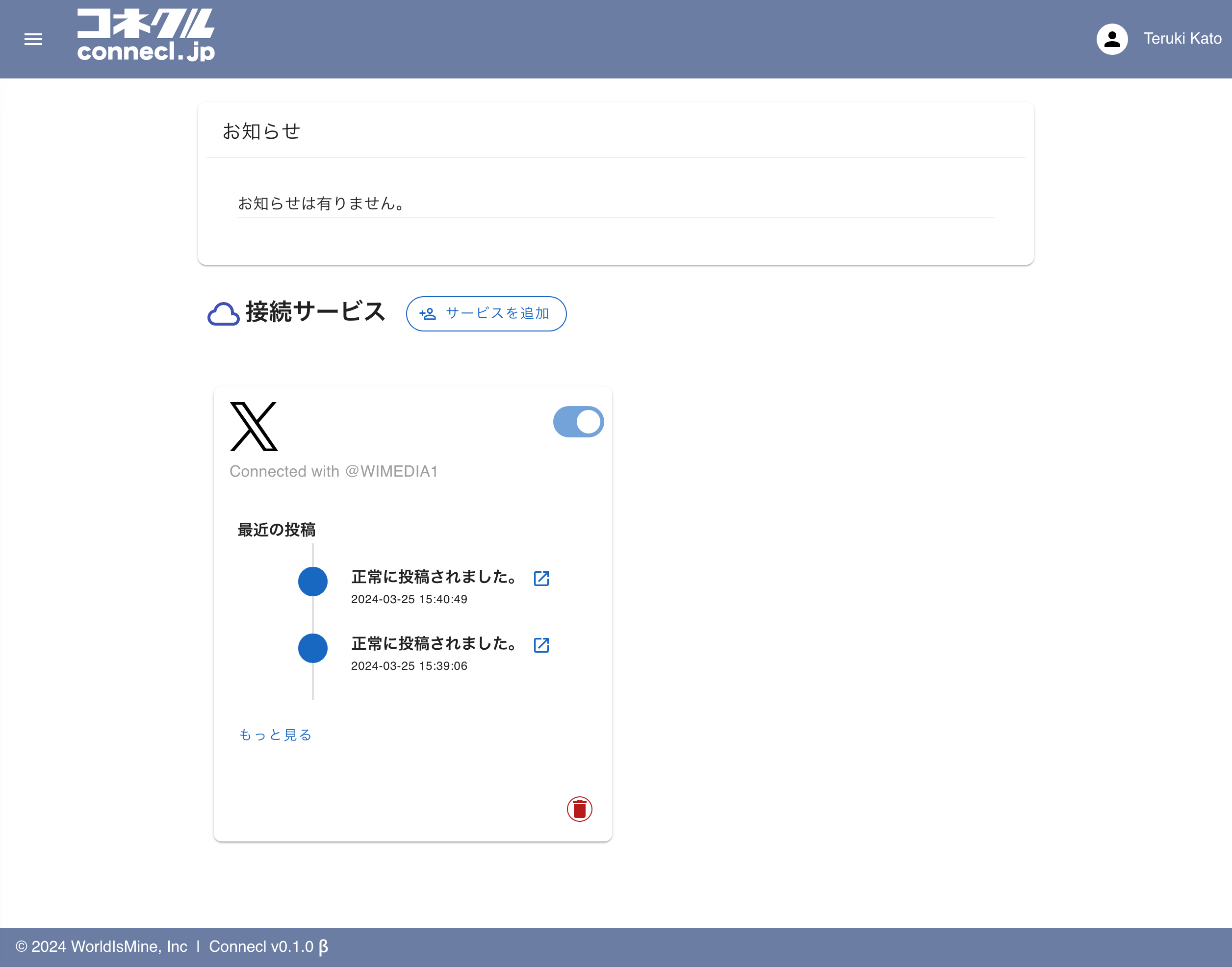Viewport: 1232px width, 967px height.
Task: Click timeline dot for 15:39:06 post
Action: coord(312,648)
